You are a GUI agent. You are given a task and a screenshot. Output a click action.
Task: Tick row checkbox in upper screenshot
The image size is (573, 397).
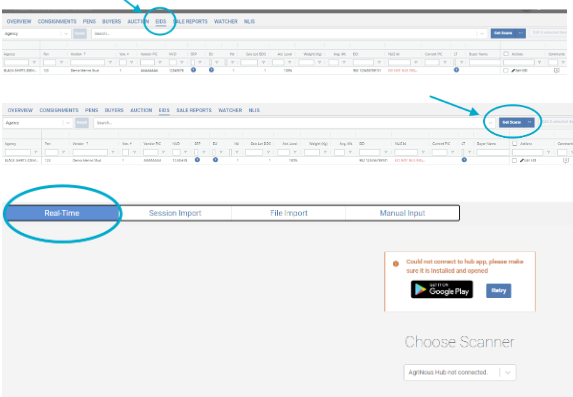pyautogui.click(x=505, y=71)
